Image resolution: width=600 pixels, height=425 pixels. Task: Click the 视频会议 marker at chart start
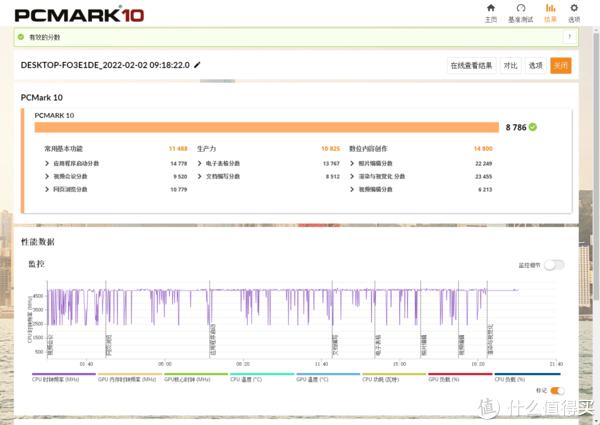point(49,345)
